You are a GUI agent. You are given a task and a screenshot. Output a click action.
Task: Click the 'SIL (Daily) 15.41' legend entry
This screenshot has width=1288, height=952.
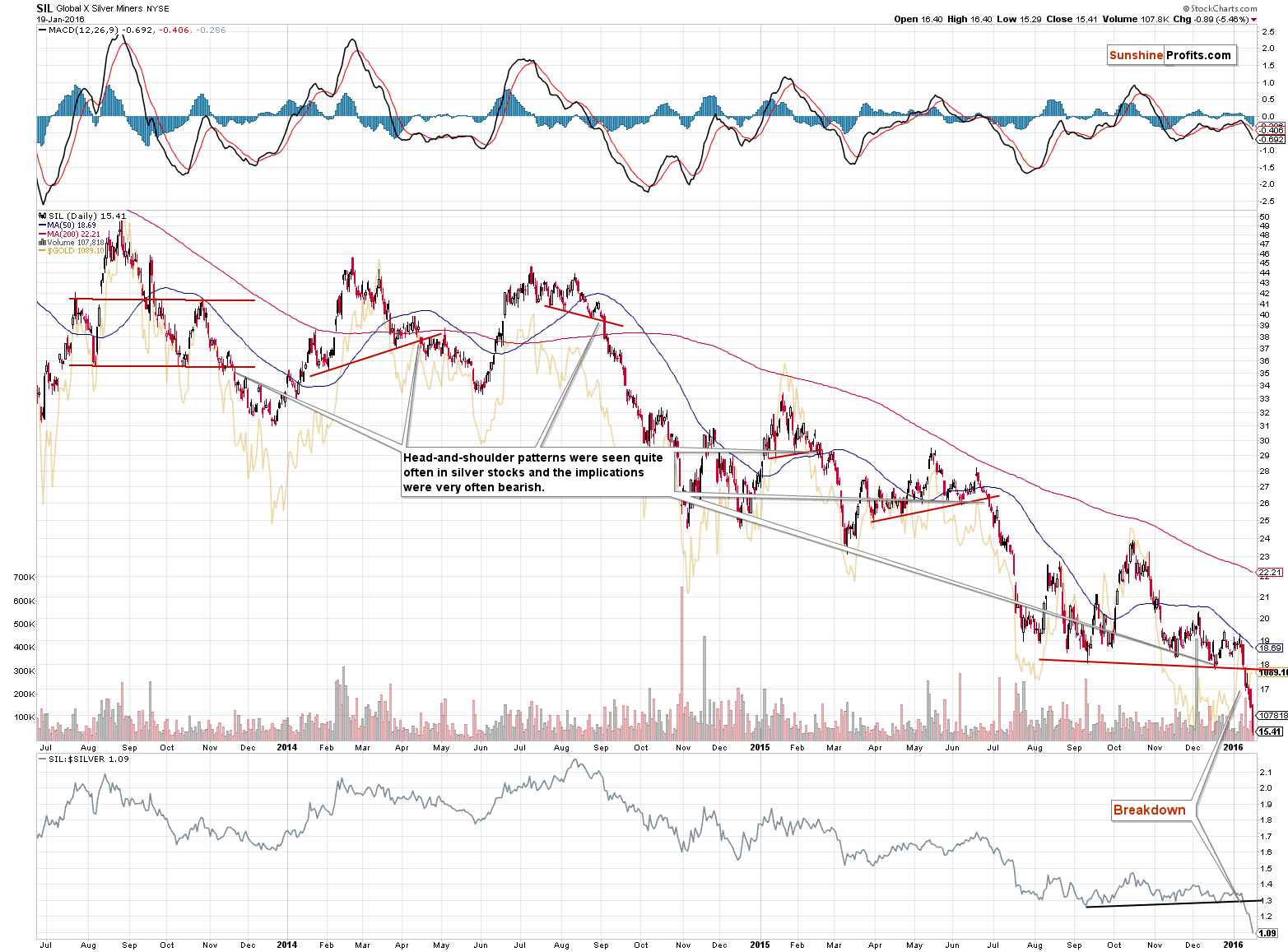coord(81,216)
